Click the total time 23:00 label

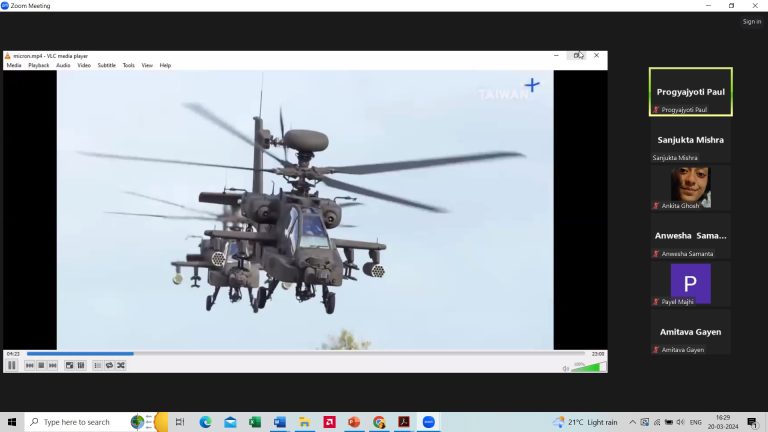[598, 354]
